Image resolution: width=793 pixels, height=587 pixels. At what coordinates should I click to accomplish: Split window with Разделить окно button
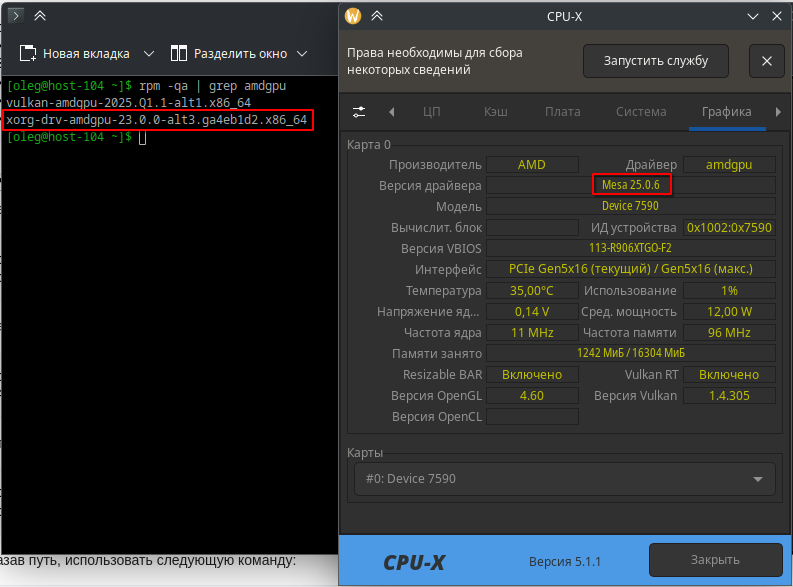[x=229, y=54]
